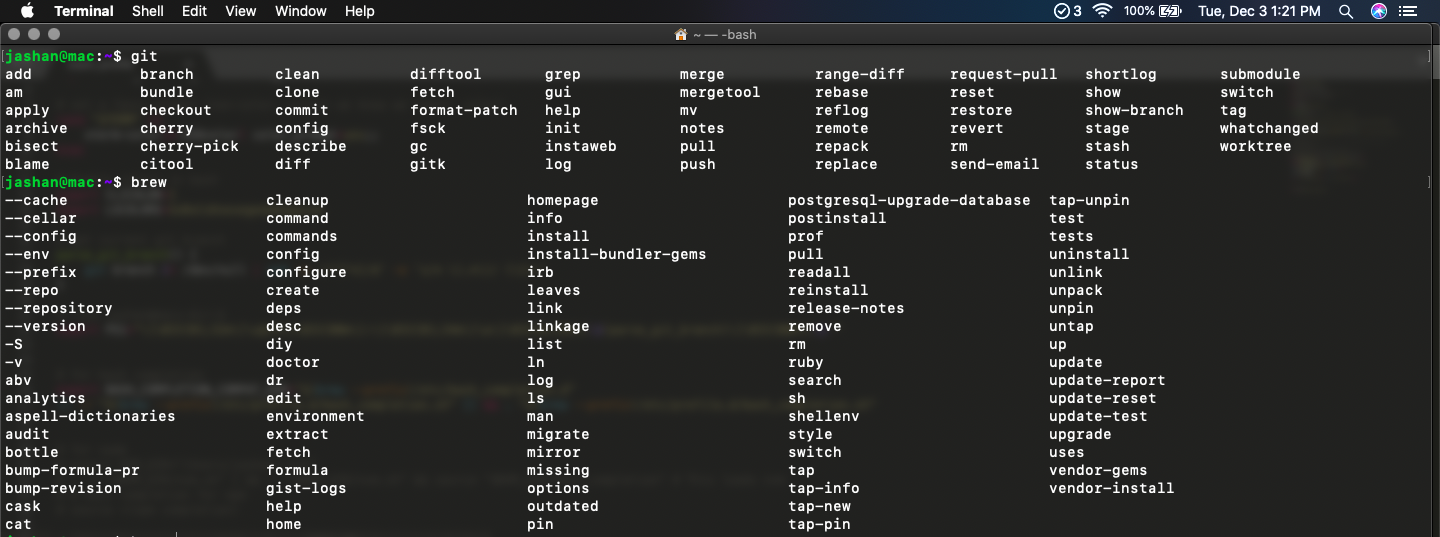Open the Window menu

pos(301,11)
